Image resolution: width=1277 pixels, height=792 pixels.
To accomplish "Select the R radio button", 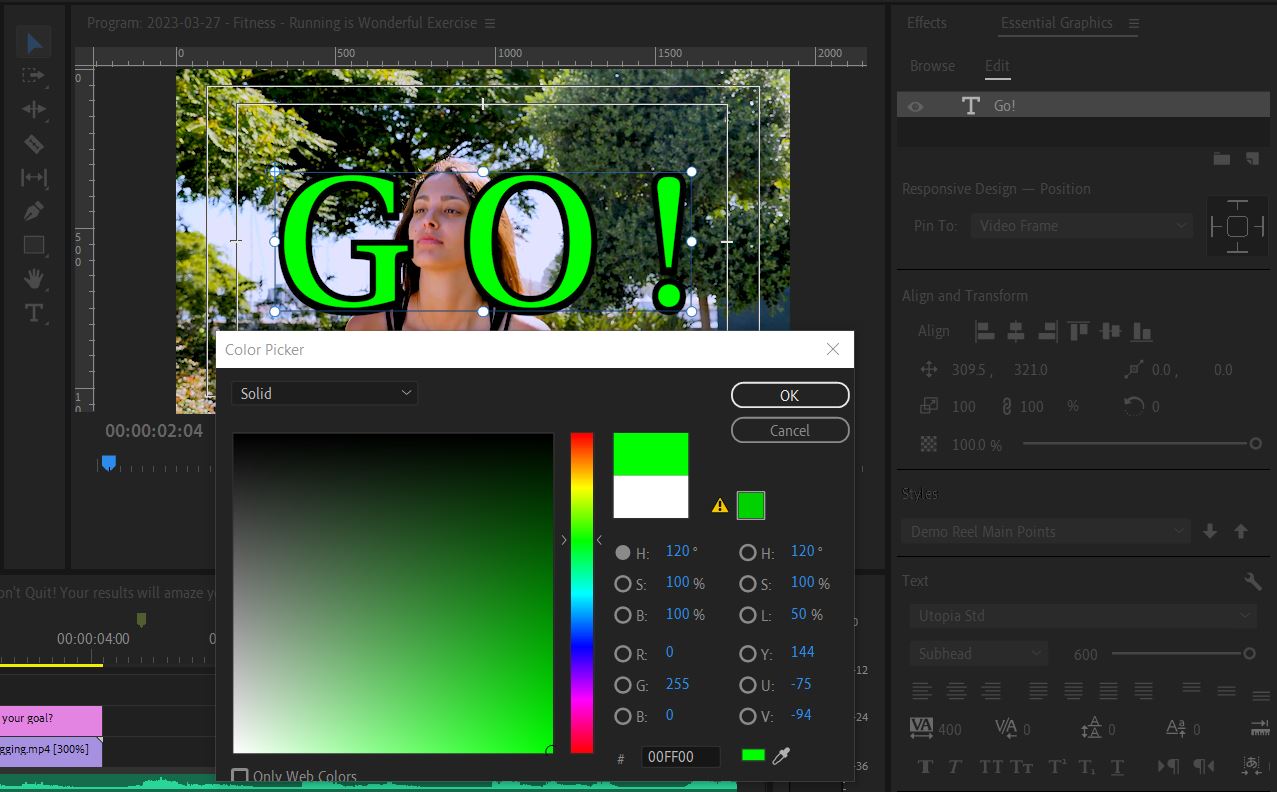I will 623,654.
